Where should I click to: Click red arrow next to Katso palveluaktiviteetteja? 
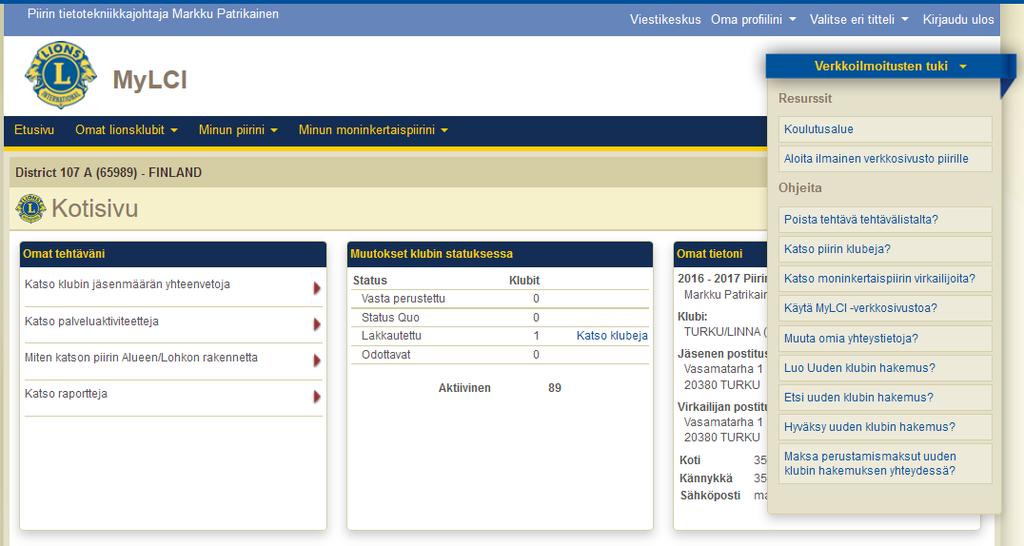(317, 325)
